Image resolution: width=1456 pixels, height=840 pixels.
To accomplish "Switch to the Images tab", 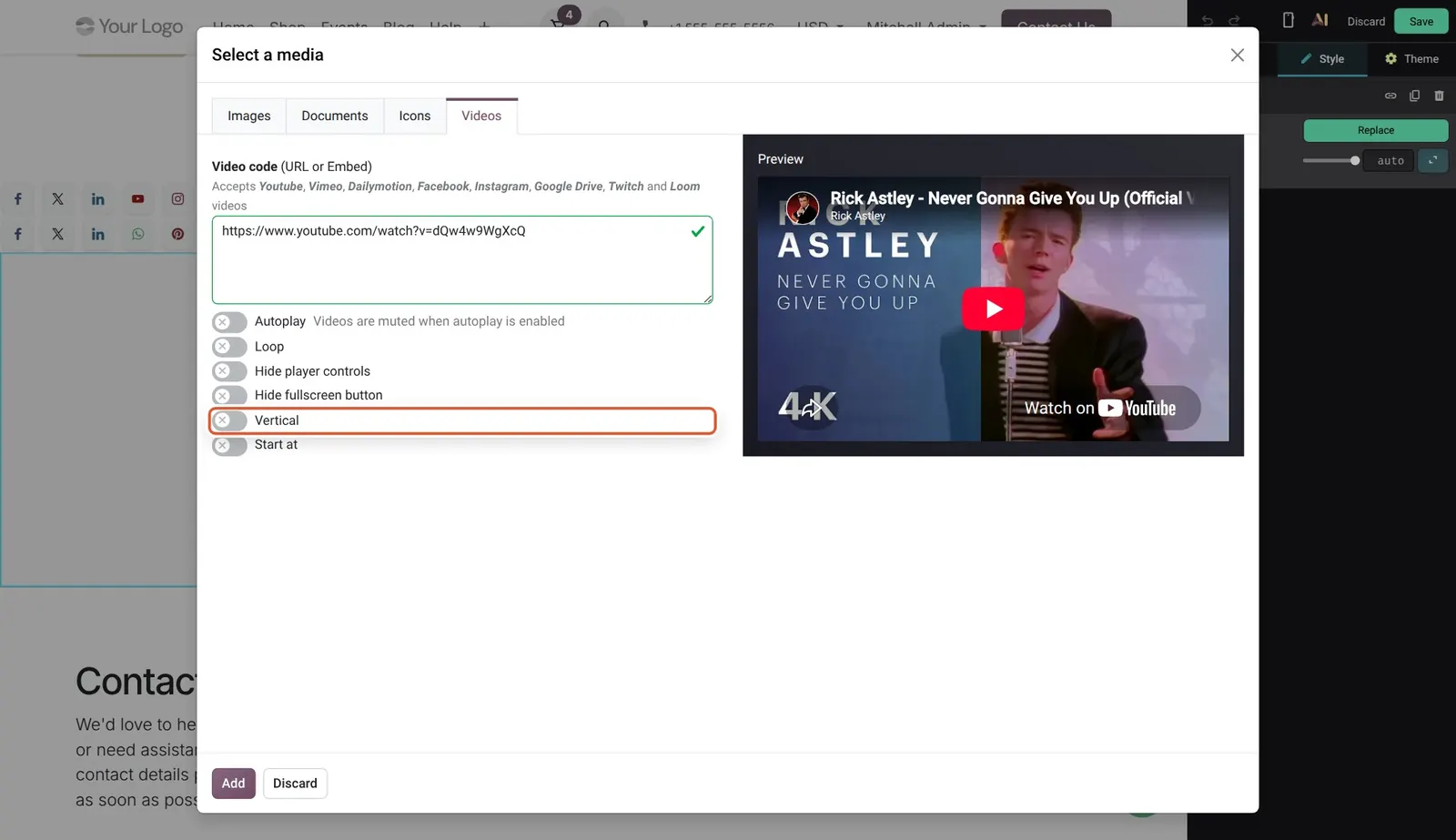I will pos(249,116).
